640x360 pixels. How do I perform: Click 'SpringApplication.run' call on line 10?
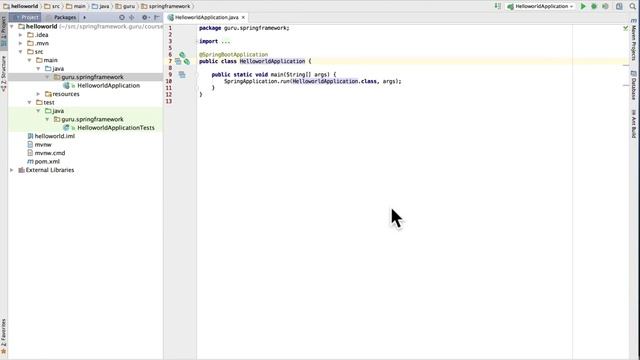(257, 81)
